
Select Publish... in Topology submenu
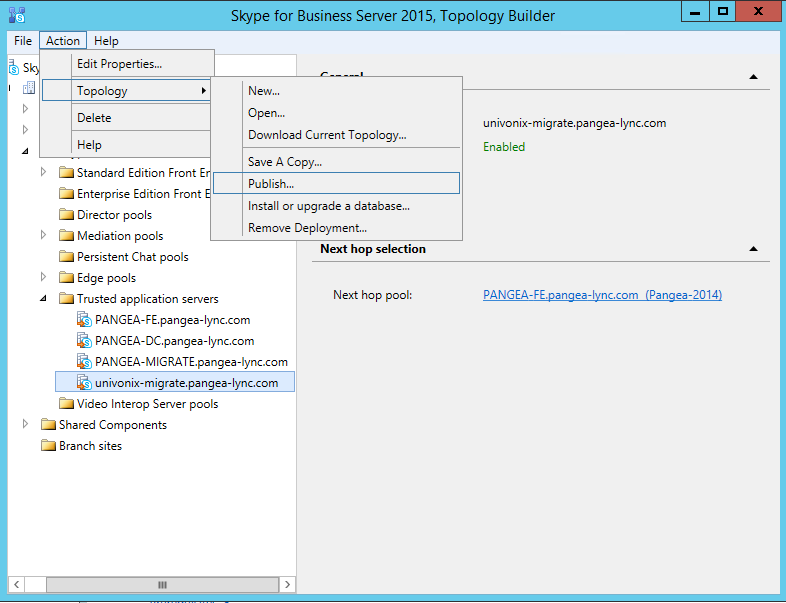(x=336, y=183)
